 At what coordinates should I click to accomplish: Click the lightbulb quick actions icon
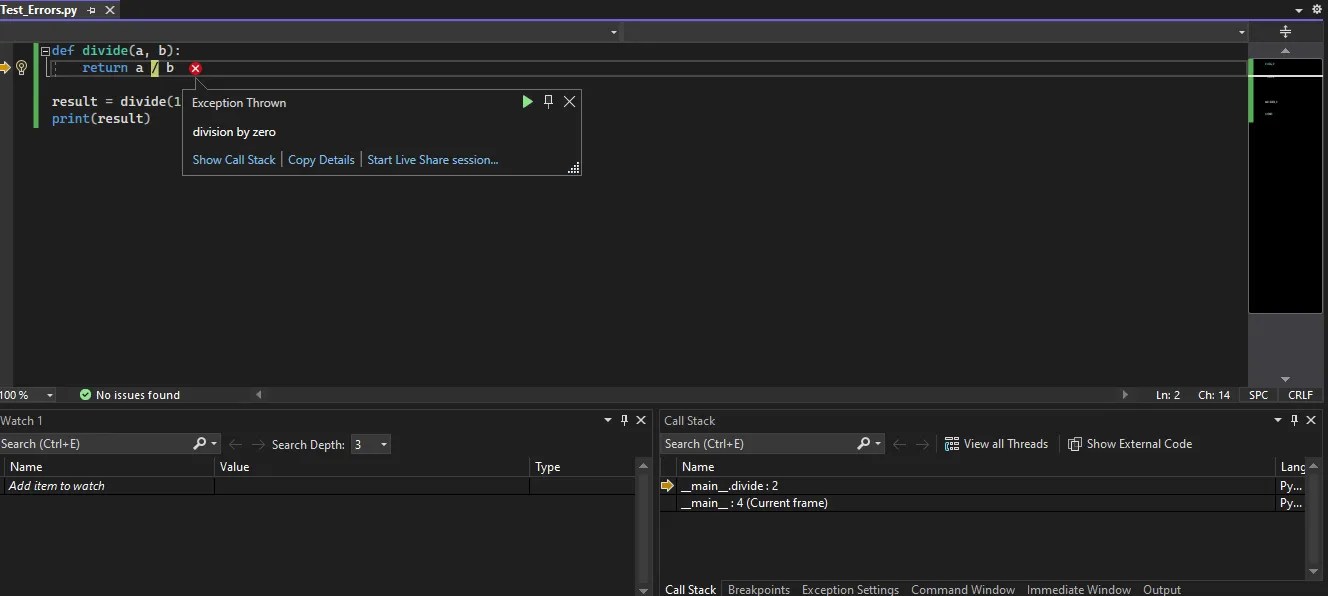click(x=22, y=68)
